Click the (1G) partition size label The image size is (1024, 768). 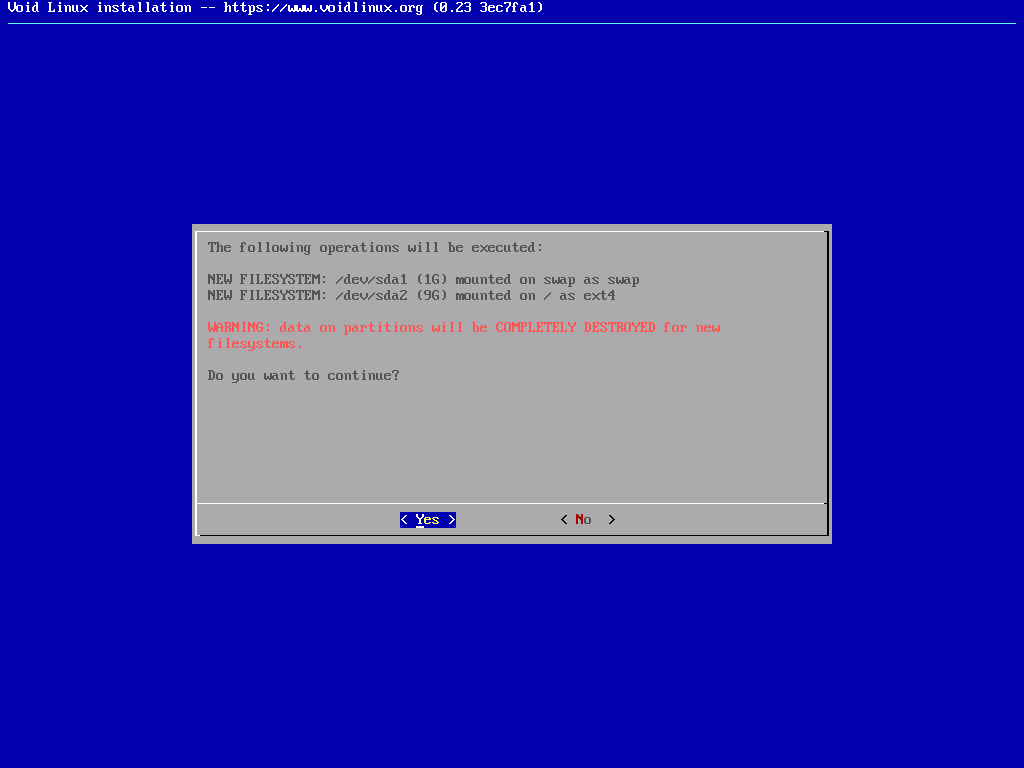tap(431, 280)
